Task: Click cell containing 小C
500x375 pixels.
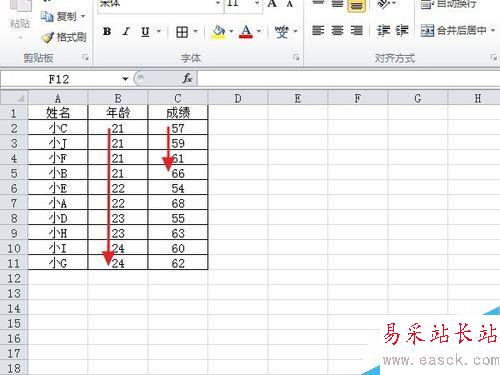Action: pyautogui.click(x=58, y=128)
